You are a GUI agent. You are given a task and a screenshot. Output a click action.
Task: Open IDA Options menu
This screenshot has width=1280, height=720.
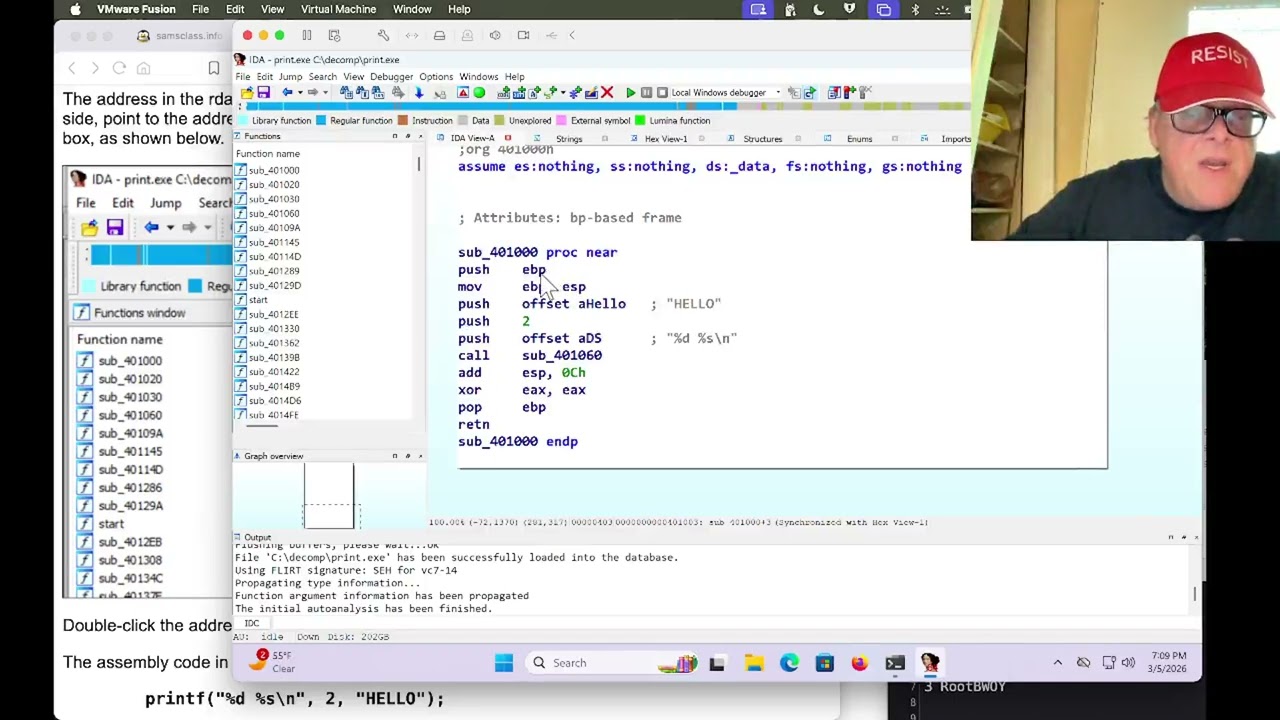435,77
